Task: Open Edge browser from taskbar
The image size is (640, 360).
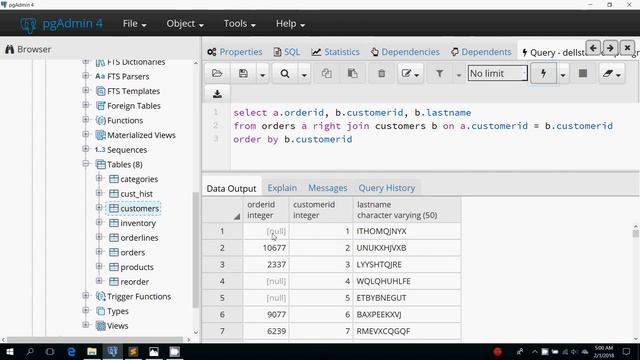Action: pos(71,352)
